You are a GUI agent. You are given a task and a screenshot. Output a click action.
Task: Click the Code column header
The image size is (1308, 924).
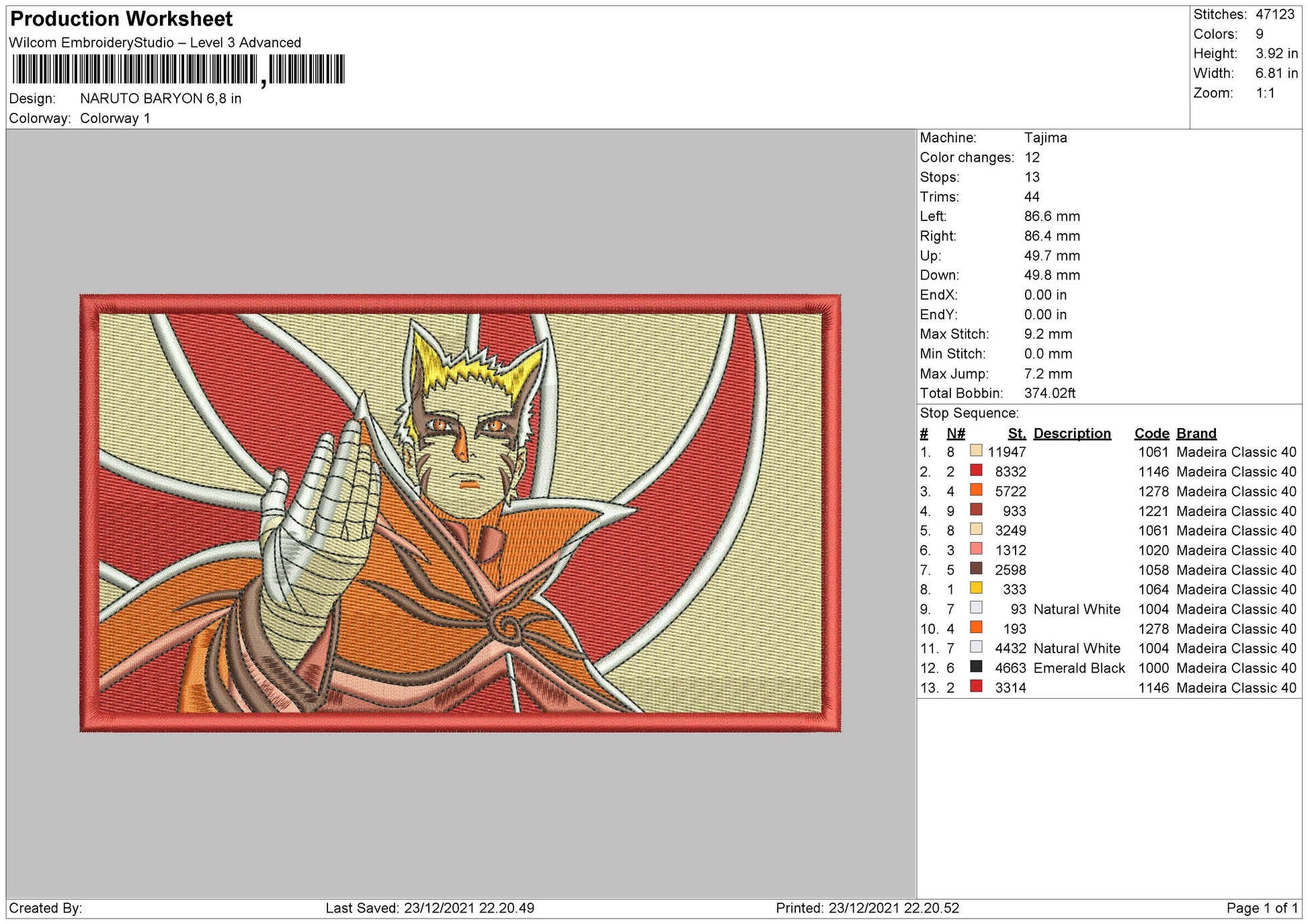1151,433
